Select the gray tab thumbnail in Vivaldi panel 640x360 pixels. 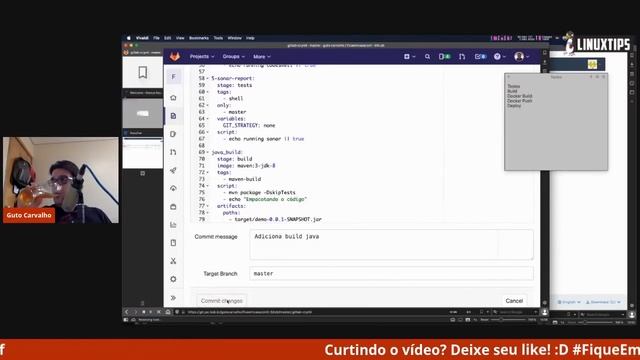pos(142,113)
